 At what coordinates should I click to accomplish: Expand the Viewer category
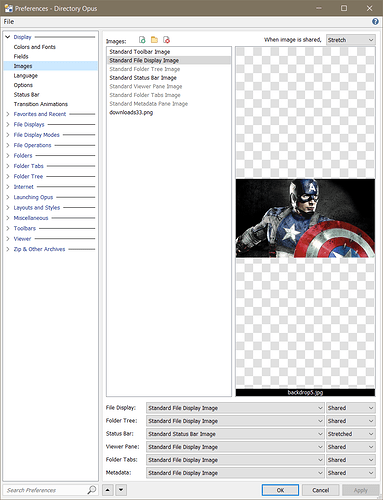tap(8, 239)
